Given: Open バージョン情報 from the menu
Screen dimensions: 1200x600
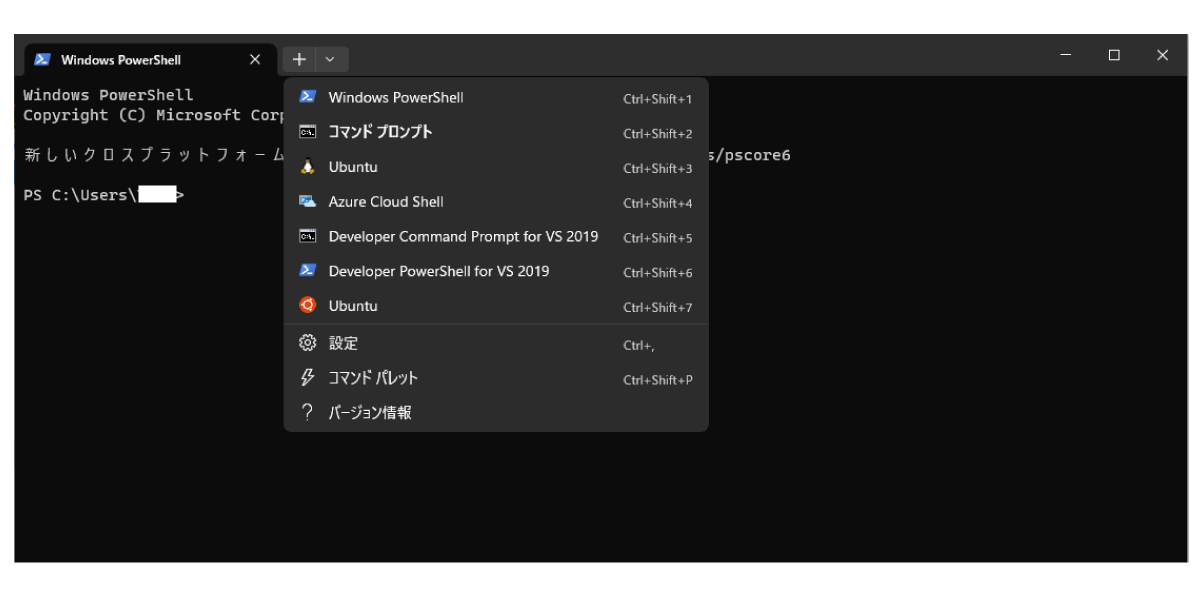Looking at the screenshot, I should click(496, 412).
